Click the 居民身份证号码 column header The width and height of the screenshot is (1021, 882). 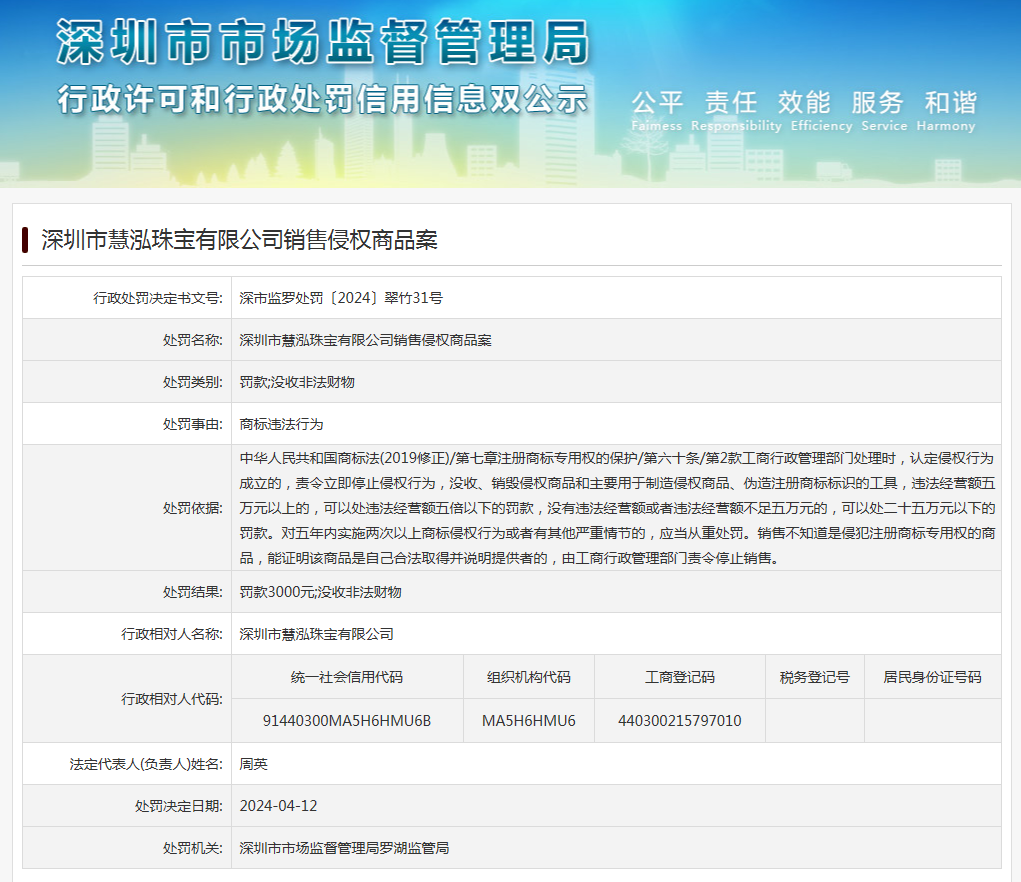932,677
